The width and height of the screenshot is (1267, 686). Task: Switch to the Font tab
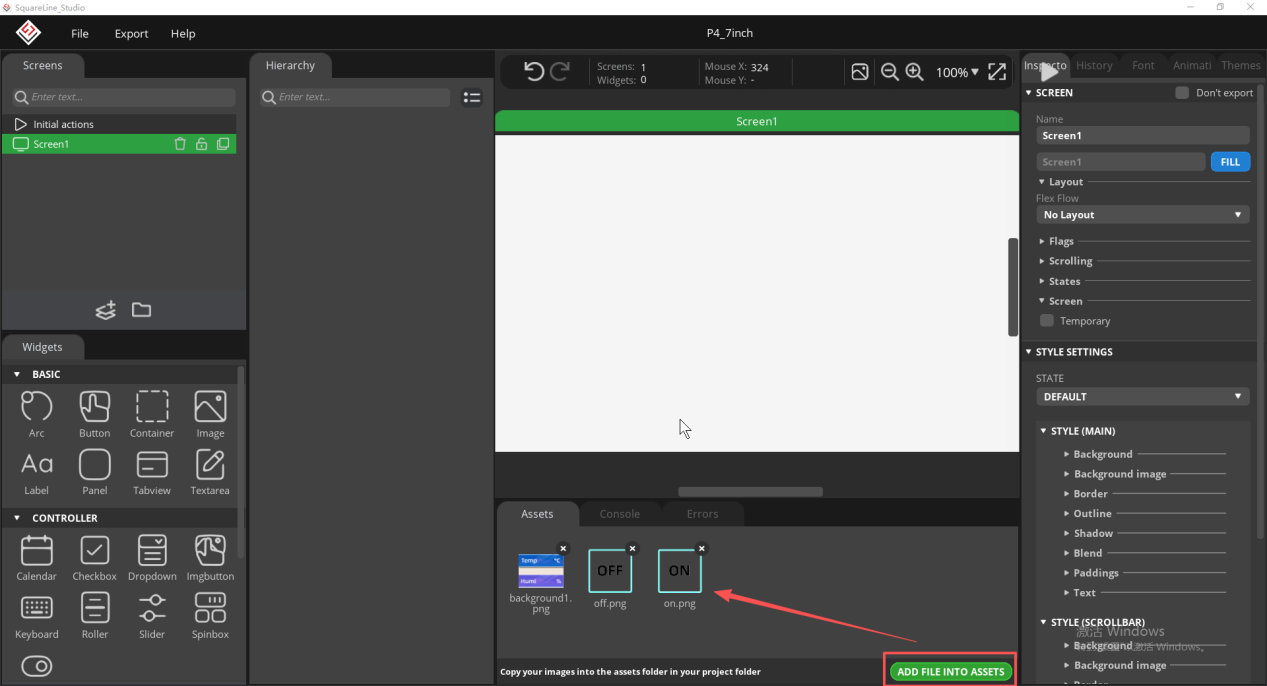1143,65
